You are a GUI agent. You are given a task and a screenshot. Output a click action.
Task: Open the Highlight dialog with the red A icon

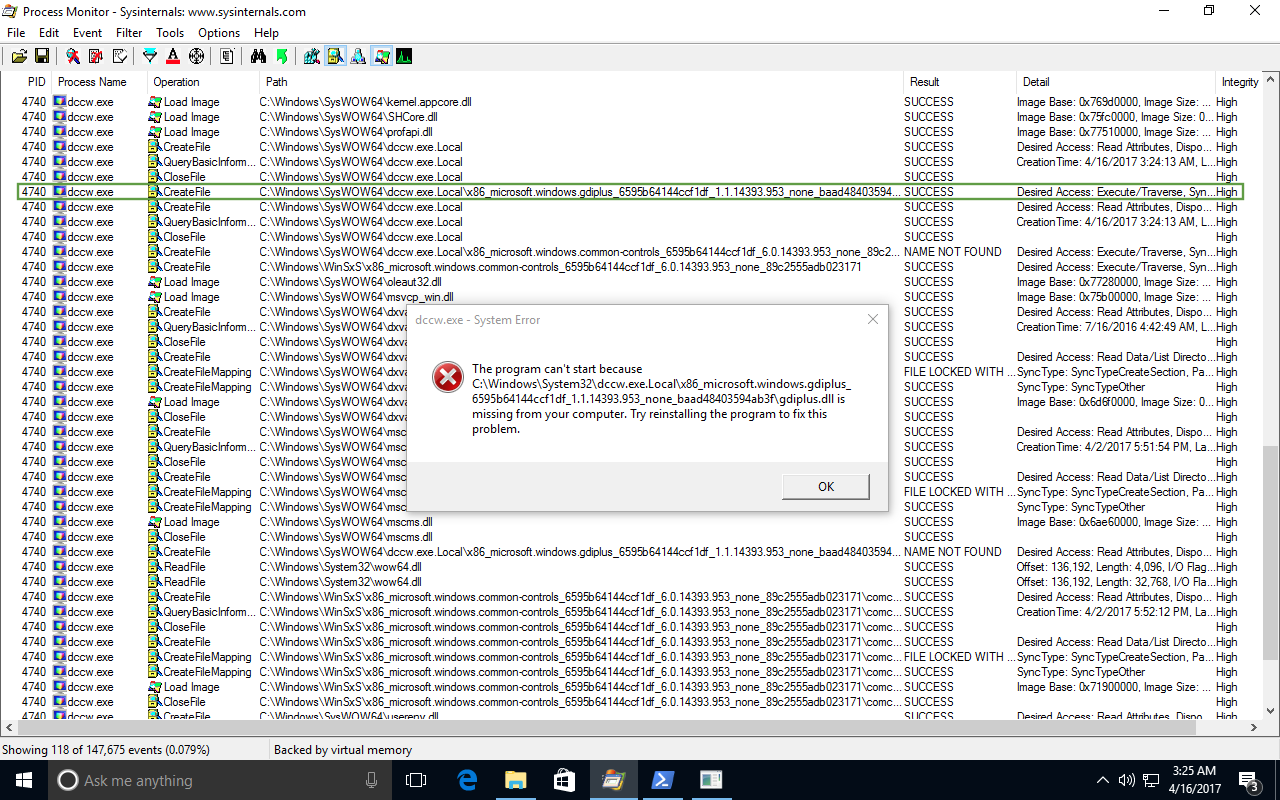coord(173,56)
